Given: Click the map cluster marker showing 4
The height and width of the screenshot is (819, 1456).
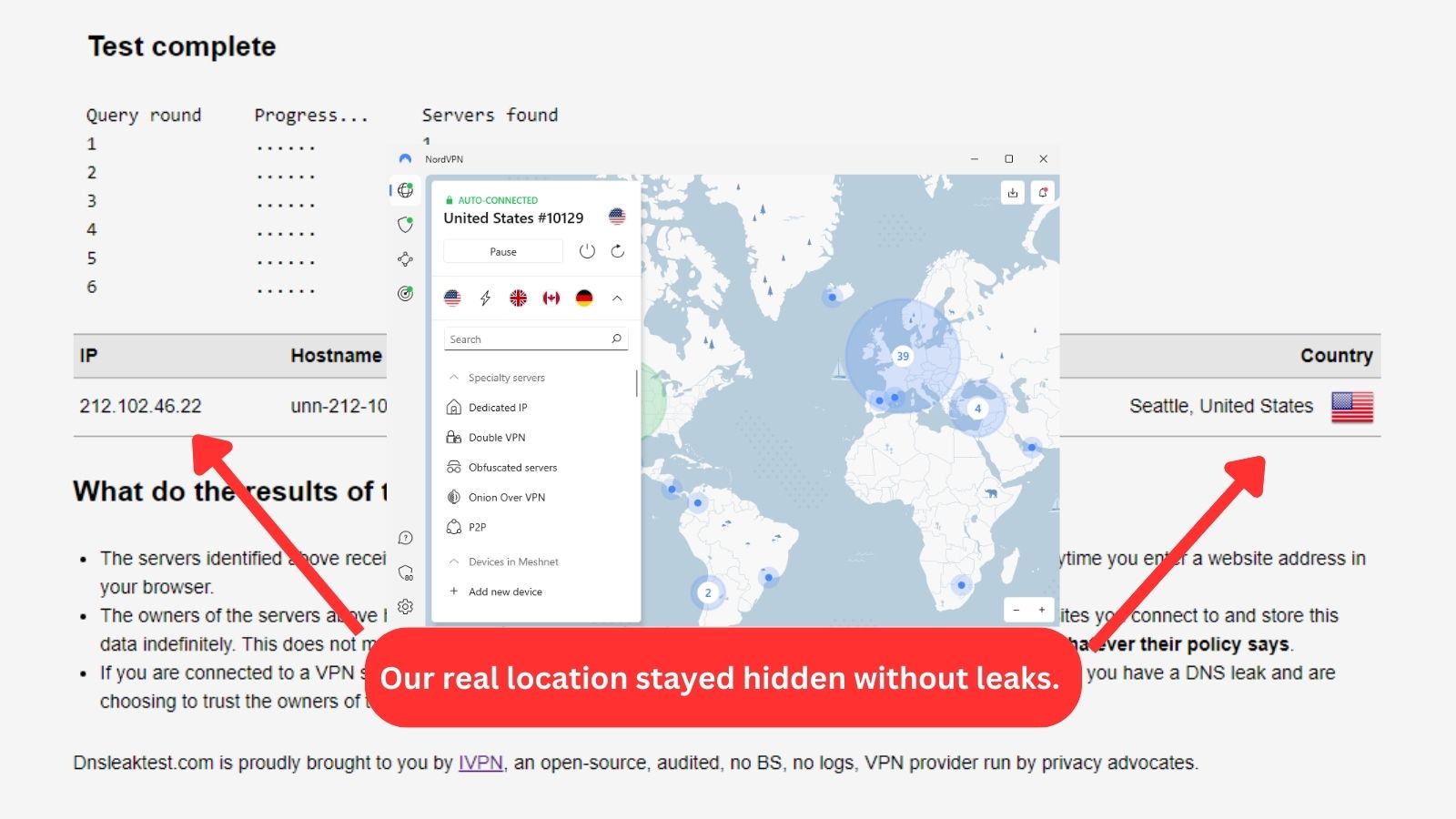Looking at the screenshot, I should click(978, 409).
